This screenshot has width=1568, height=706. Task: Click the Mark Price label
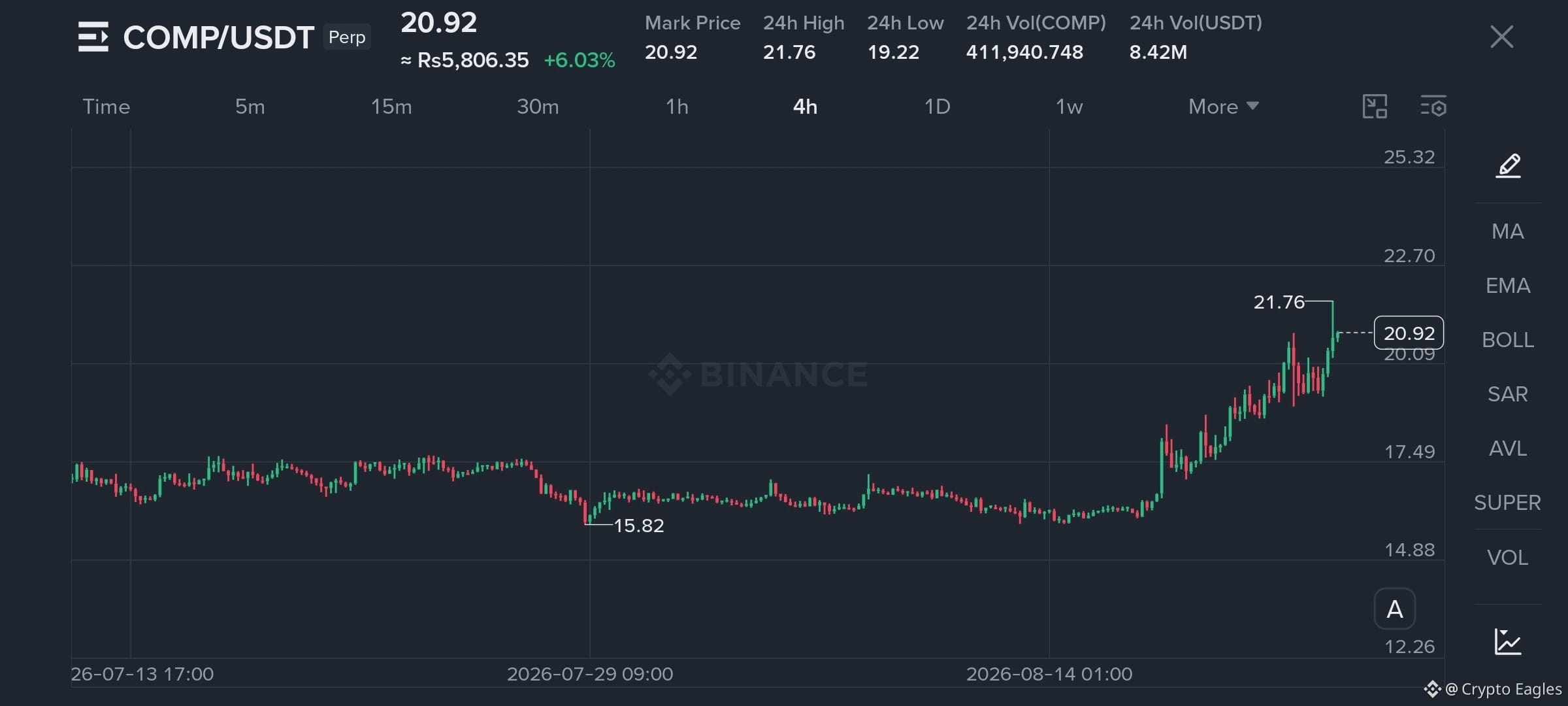click(693, 23)
